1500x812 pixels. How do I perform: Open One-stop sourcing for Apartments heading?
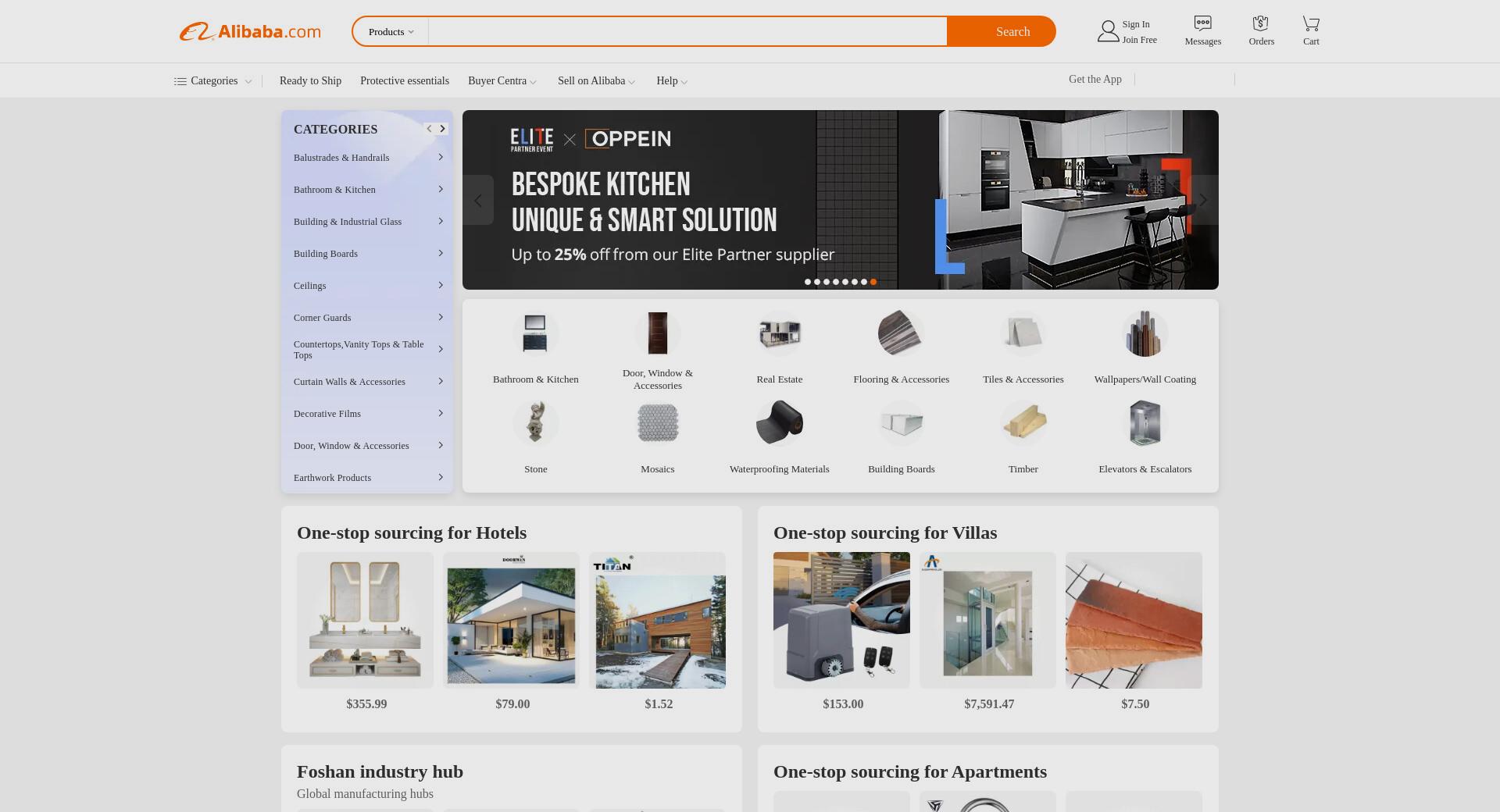tap(910, 772)
